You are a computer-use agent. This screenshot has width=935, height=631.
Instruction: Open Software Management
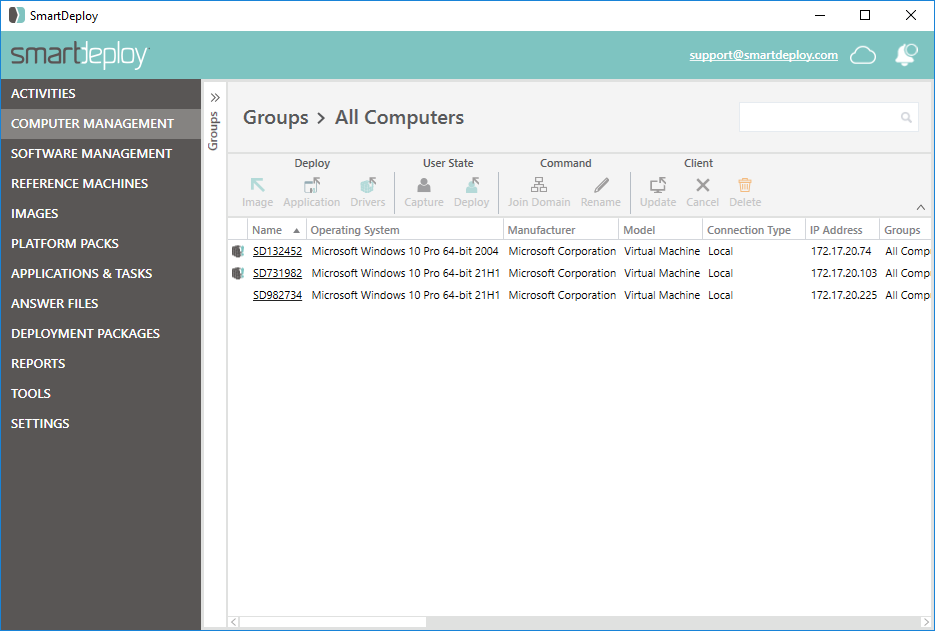(101, 153)
